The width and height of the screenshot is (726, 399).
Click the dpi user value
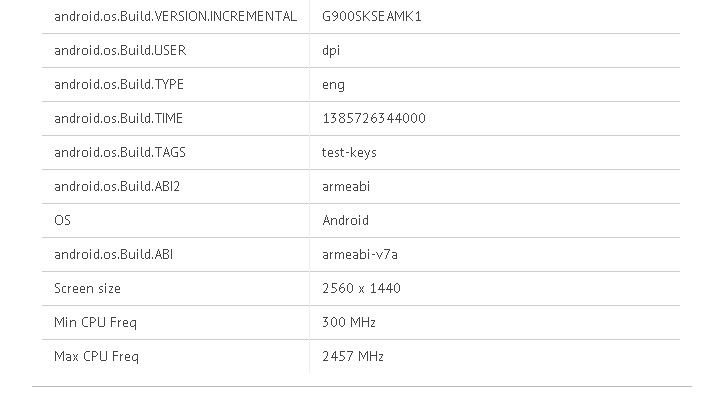coord(331,51)
